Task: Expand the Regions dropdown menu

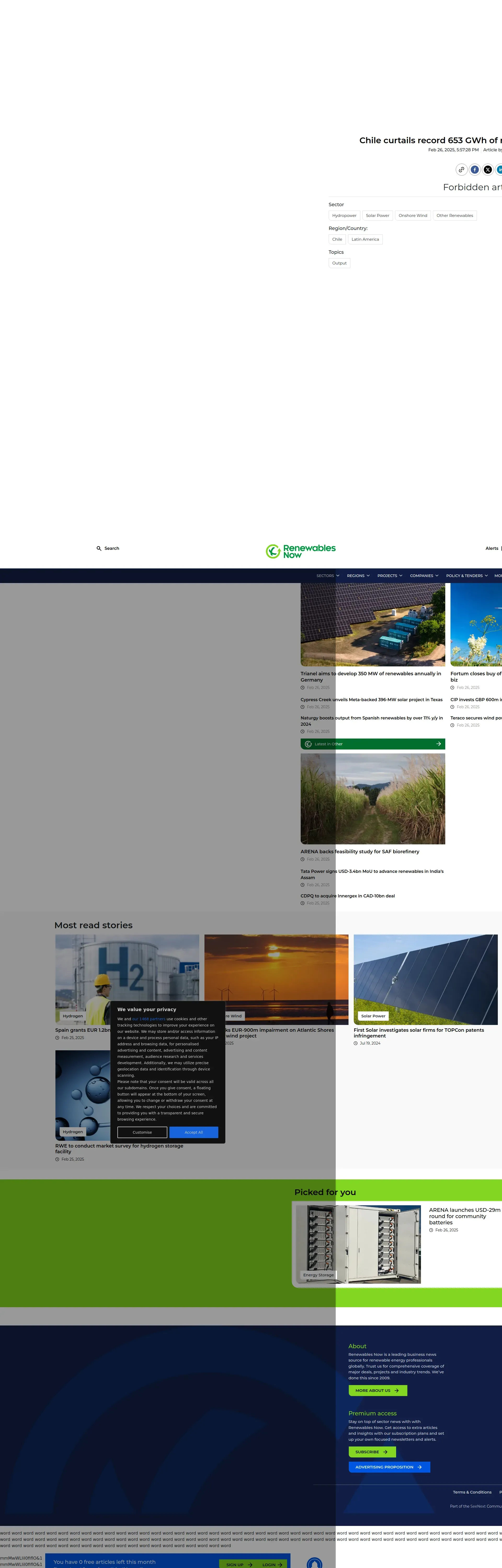Action: tap(358, 576)
